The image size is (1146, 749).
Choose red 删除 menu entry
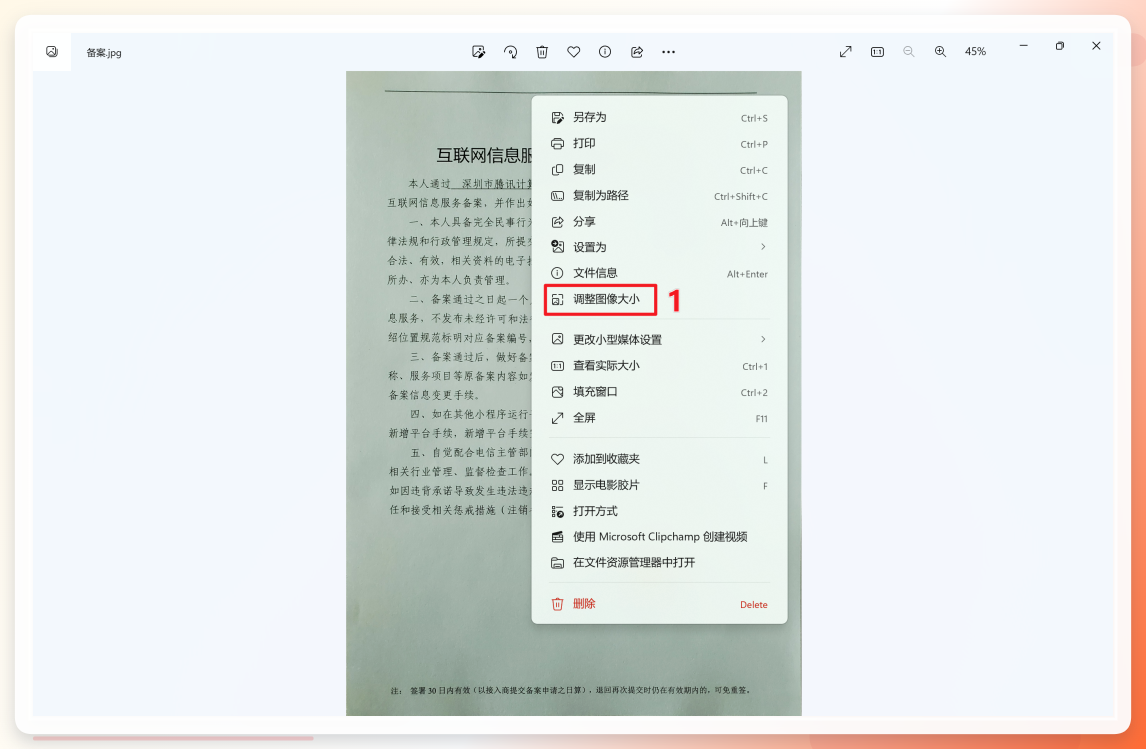point(659,604)
